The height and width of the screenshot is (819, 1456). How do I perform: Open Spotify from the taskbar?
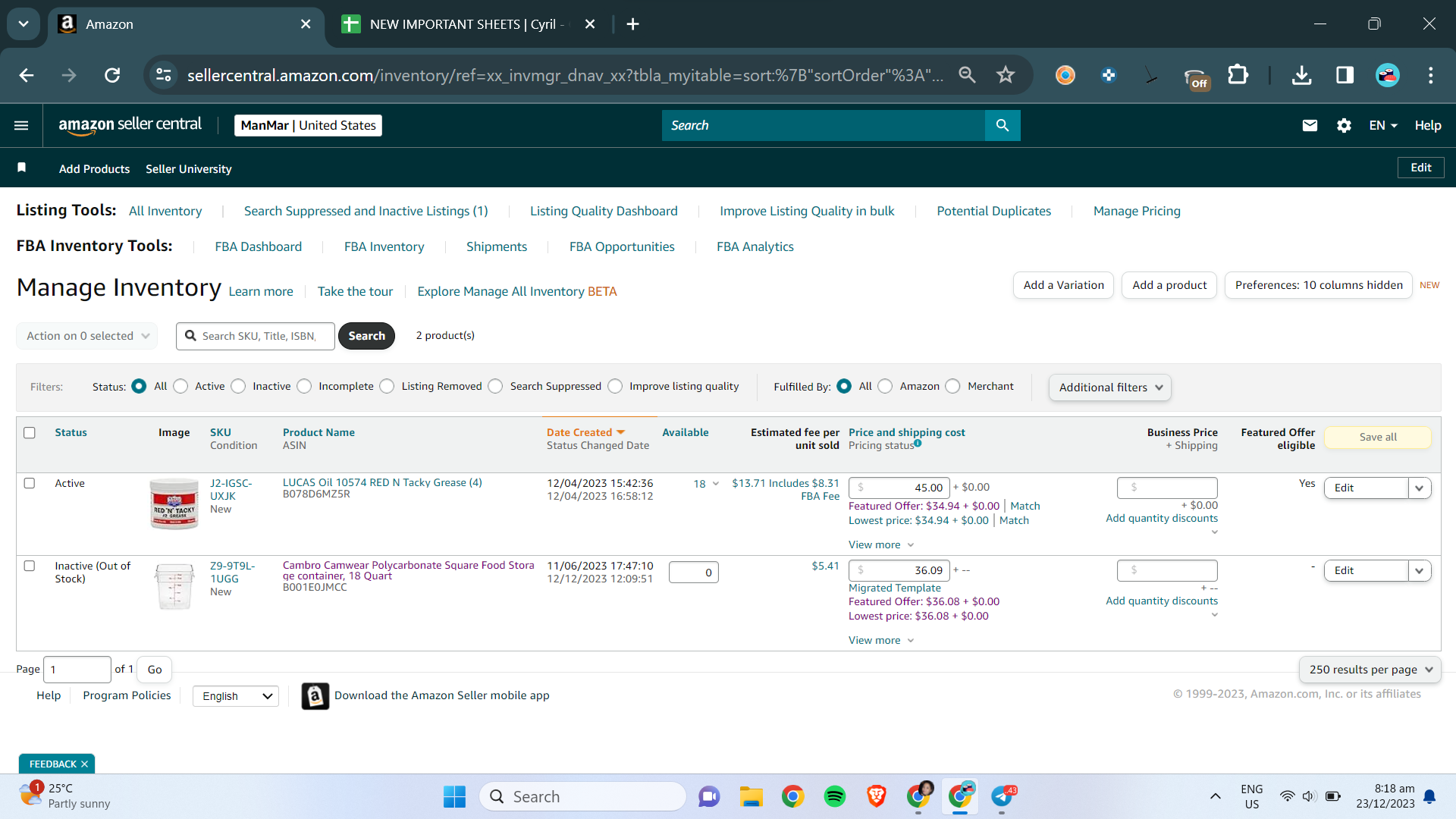pyautogui.click(x=835, y=796)
